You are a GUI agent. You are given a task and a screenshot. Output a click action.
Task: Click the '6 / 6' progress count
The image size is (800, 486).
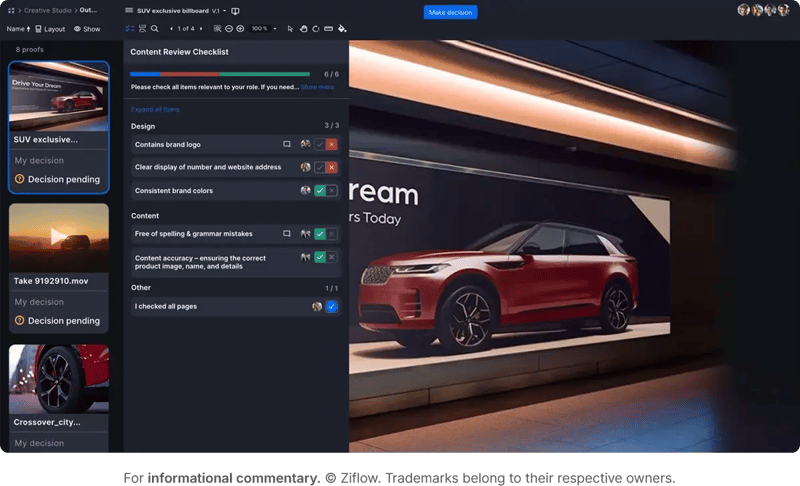tap(332, 74)
